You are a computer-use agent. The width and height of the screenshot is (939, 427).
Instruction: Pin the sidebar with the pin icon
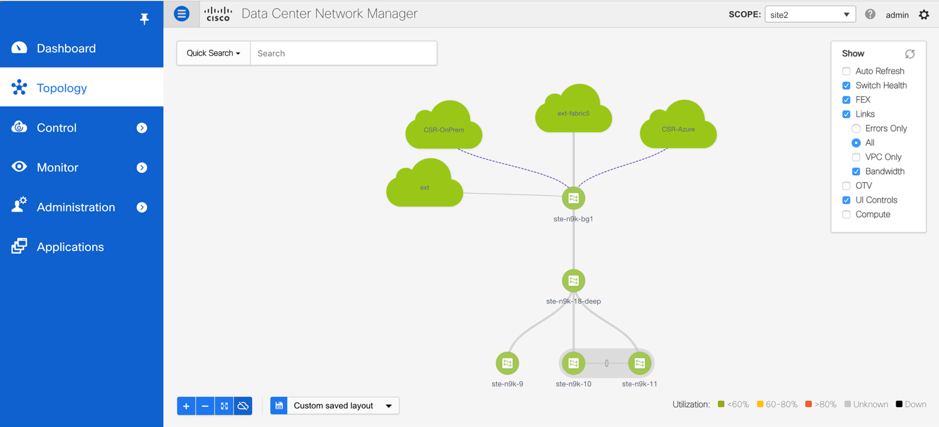(x=144, y=18)
